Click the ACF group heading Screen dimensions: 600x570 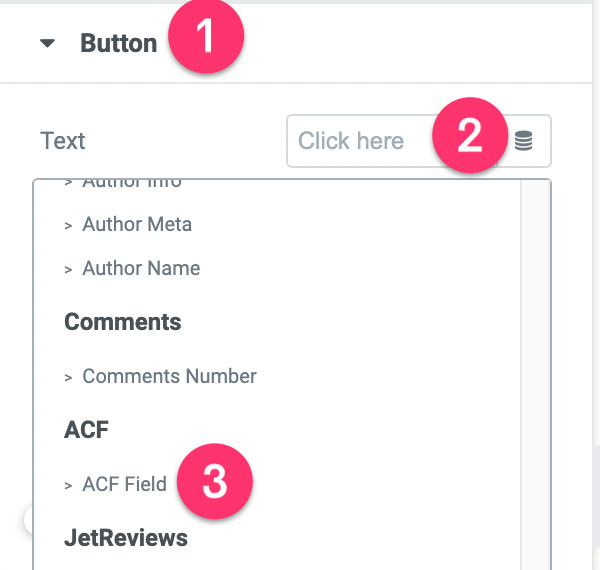point(87,430)
